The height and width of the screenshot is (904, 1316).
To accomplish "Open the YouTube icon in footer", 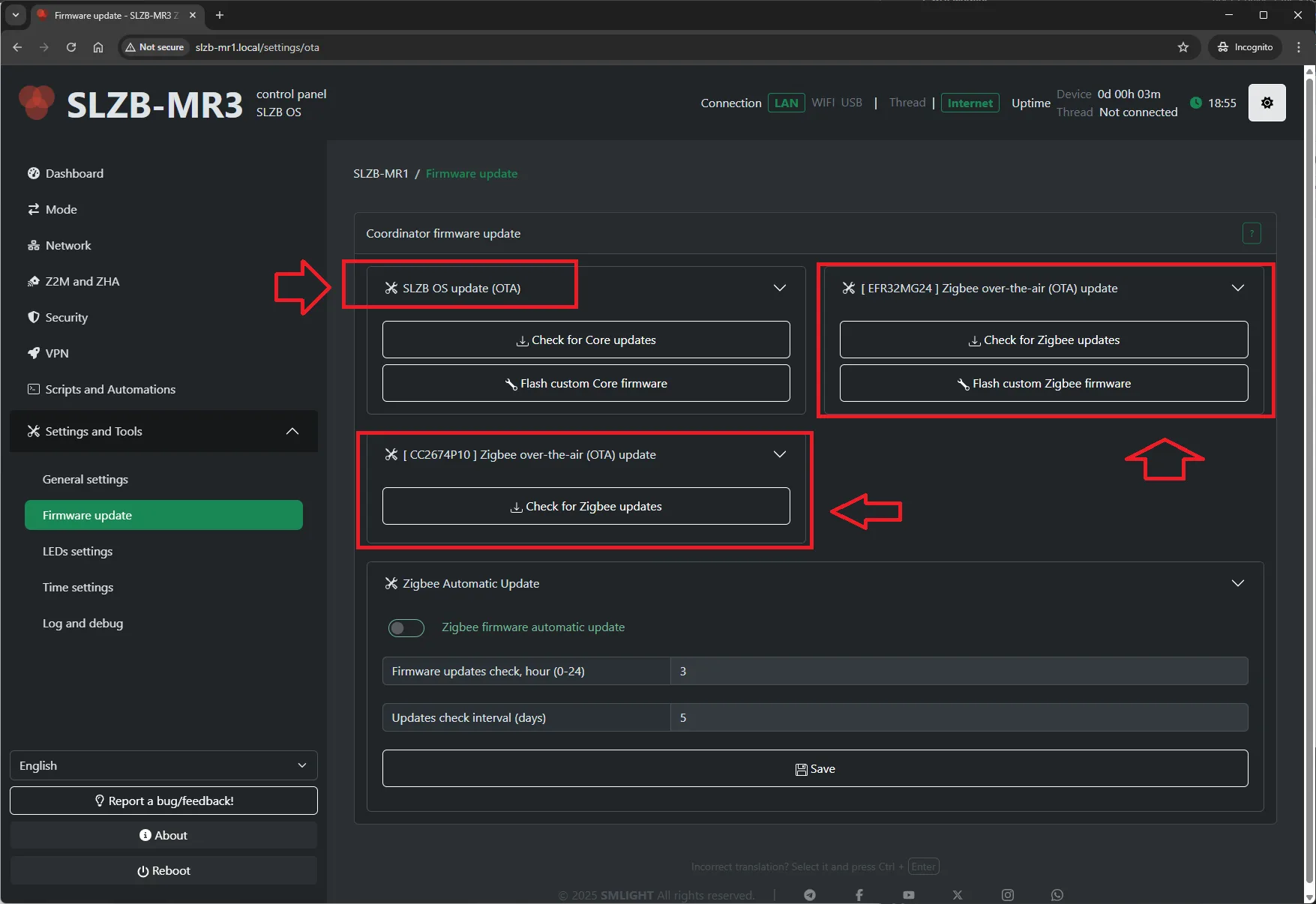I will [908, 895].
